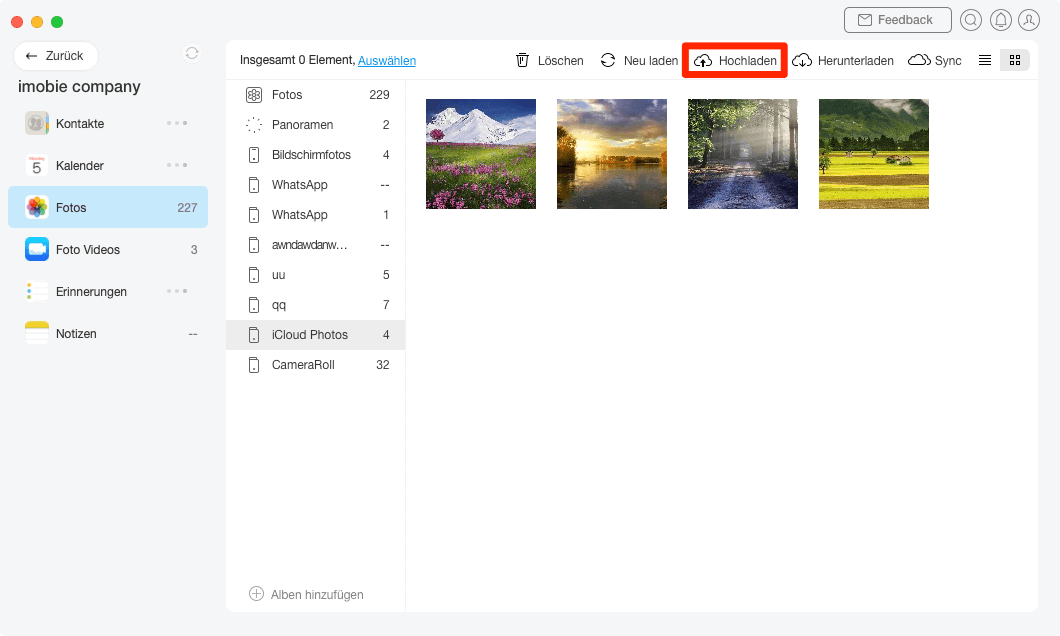Viewport: 1060px width, 636px height.
Task: Open the search icon in the top bar
Action: [x=970, y=20]
